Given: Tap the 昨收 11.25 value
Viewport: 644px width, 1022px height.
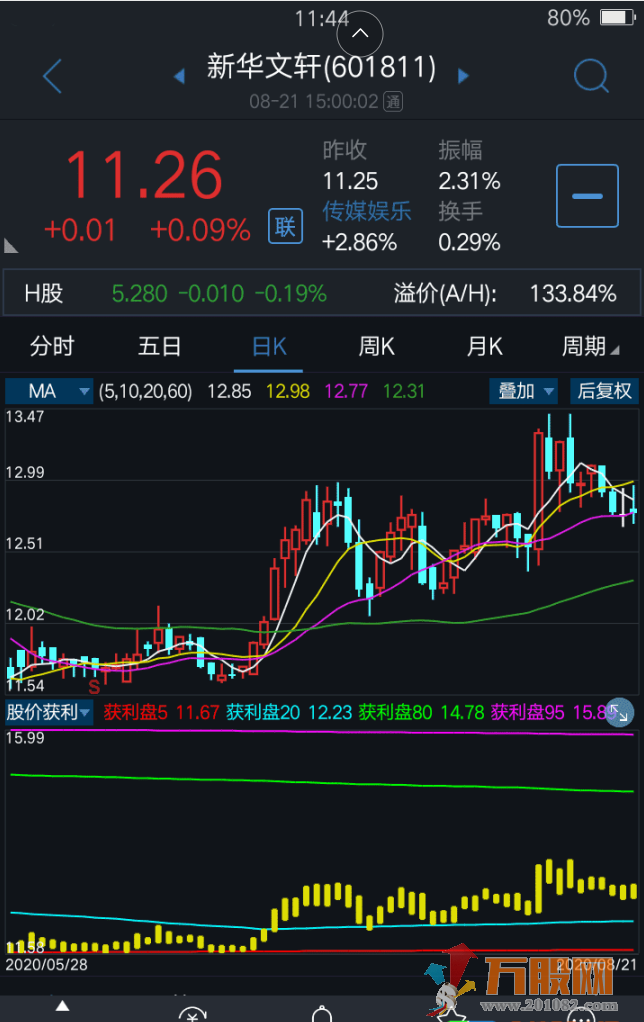Looking at the screenshot, I should coord(350,181).
